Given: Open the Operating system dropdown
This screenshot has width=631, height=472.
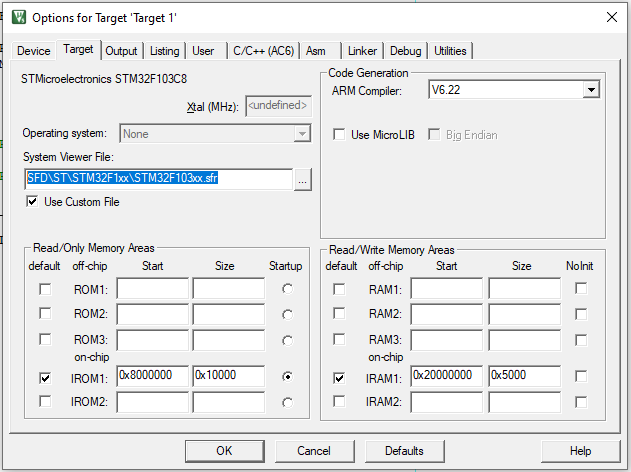Looking at the screenshot, I should (302, 133).
